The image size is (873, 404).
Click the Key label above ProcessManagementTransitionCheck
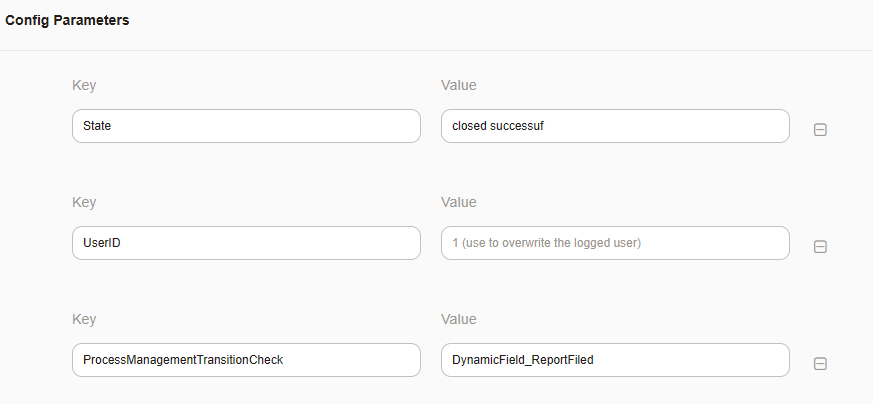pos(84,319)
